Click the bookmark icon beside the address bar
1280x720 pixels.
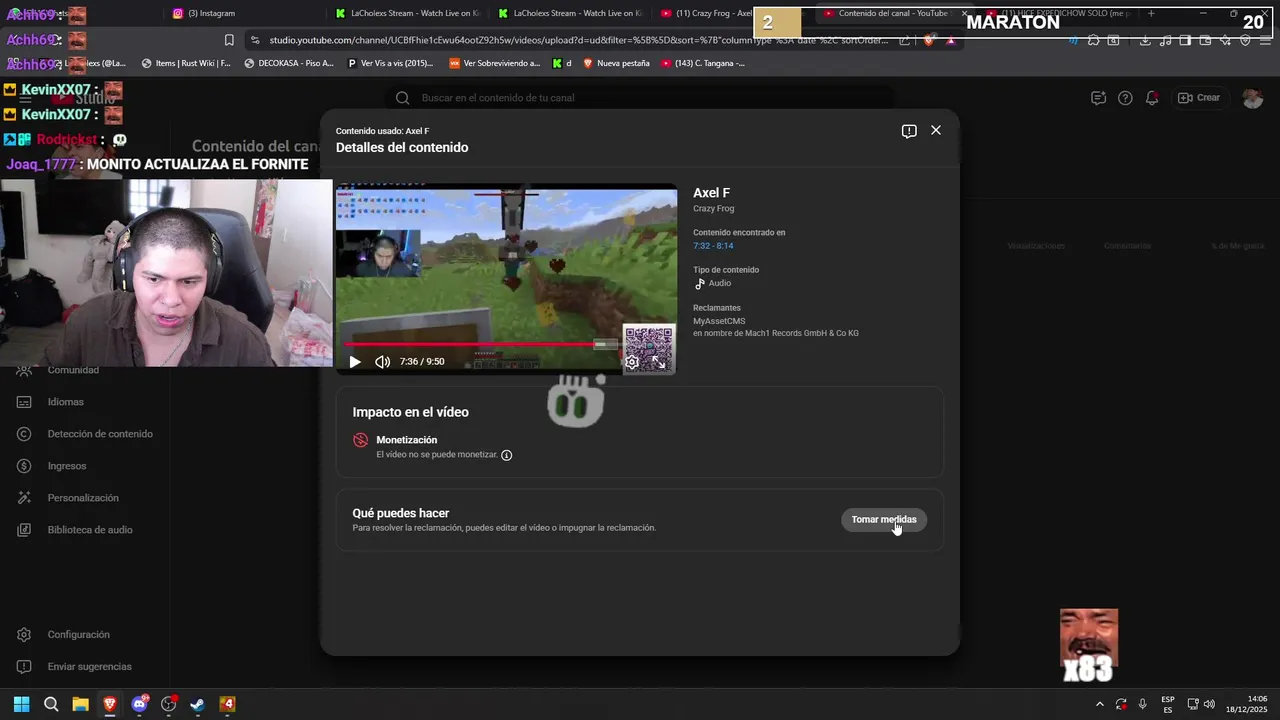click(x=229, y=40)
